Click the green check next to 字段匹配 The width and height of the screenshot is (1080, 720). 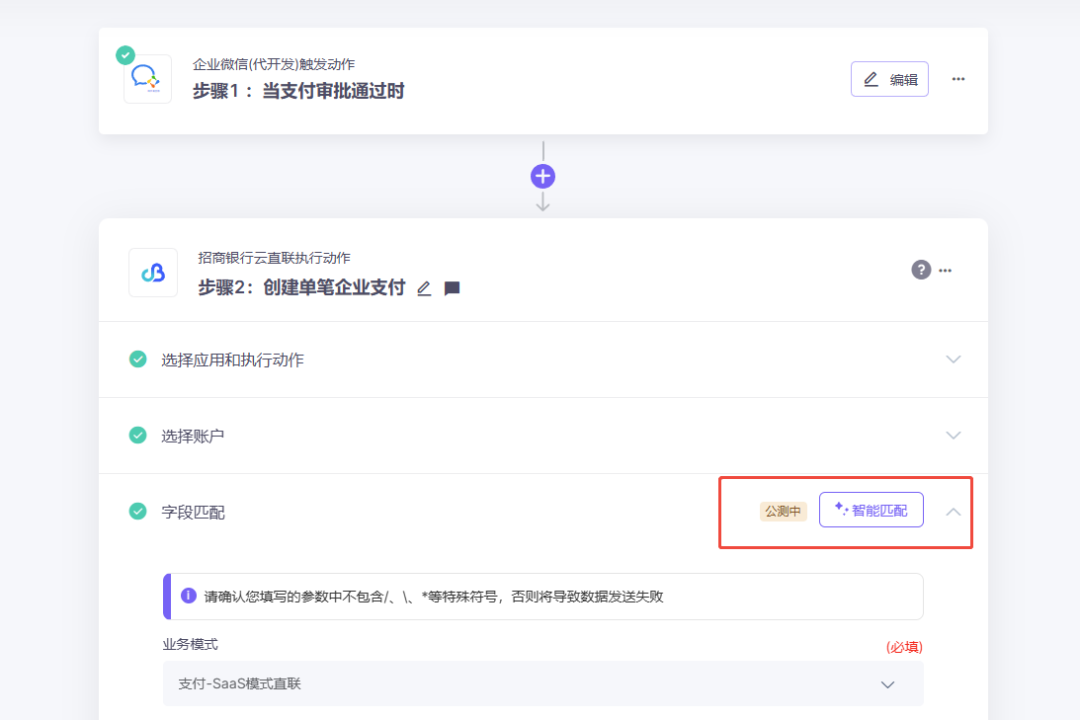[x=138, y=511]
